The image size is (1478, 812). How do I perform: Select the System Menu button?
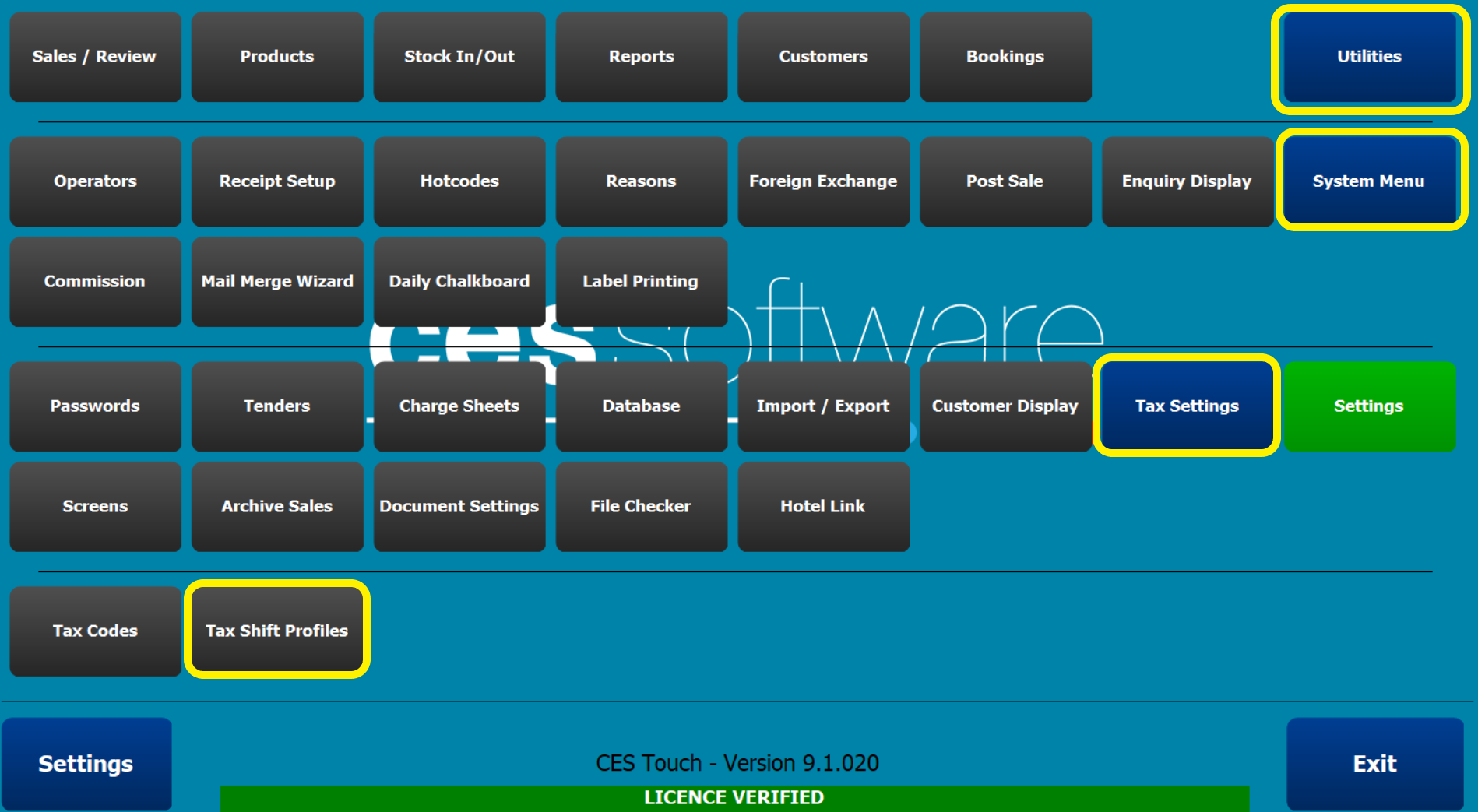click(x=1369, y=181)
